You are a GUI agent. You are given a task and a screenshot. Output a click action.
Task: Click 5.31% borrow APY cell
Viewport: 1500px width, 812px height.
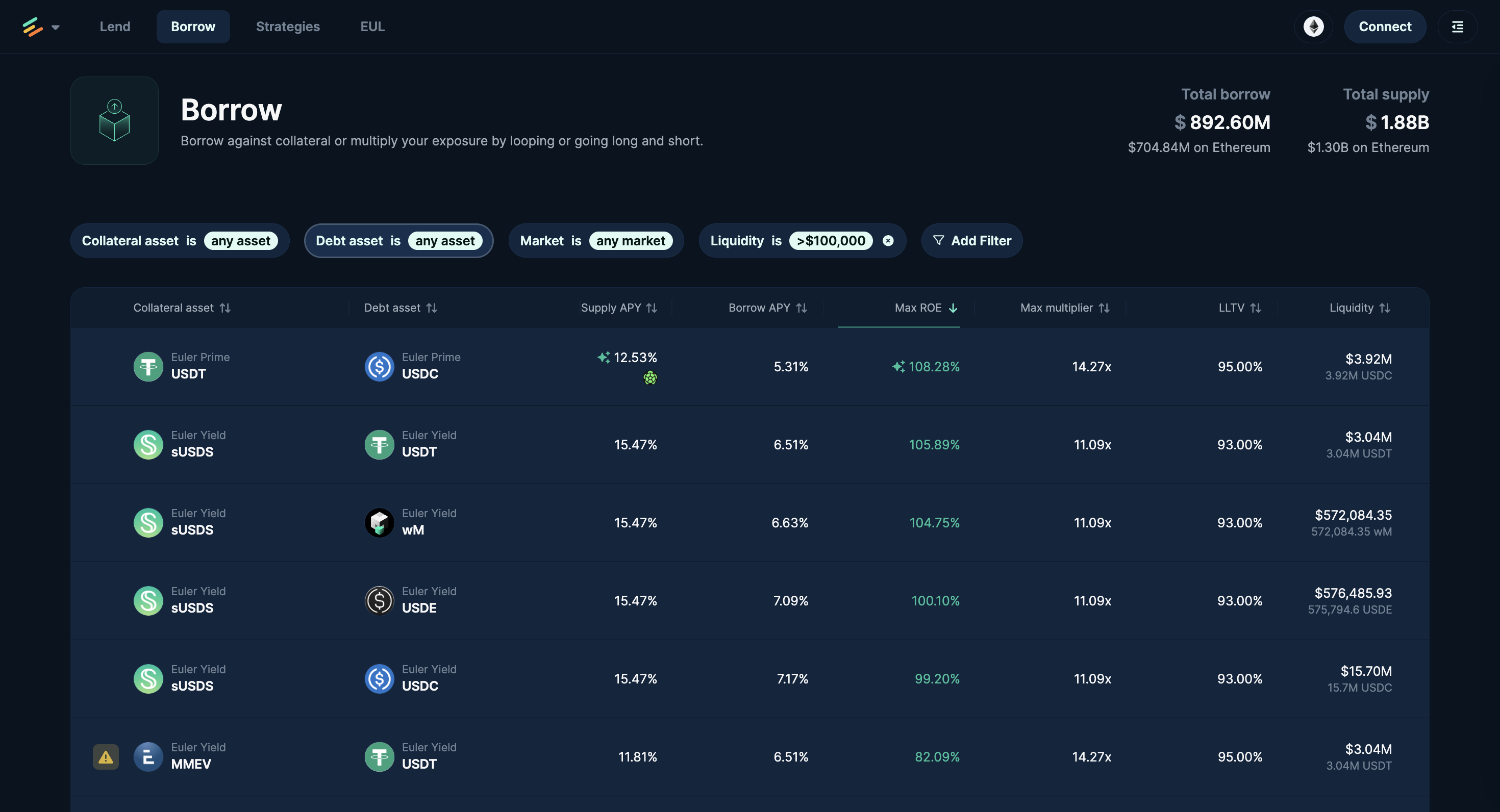pyautogui.click(x=790, y=366)
